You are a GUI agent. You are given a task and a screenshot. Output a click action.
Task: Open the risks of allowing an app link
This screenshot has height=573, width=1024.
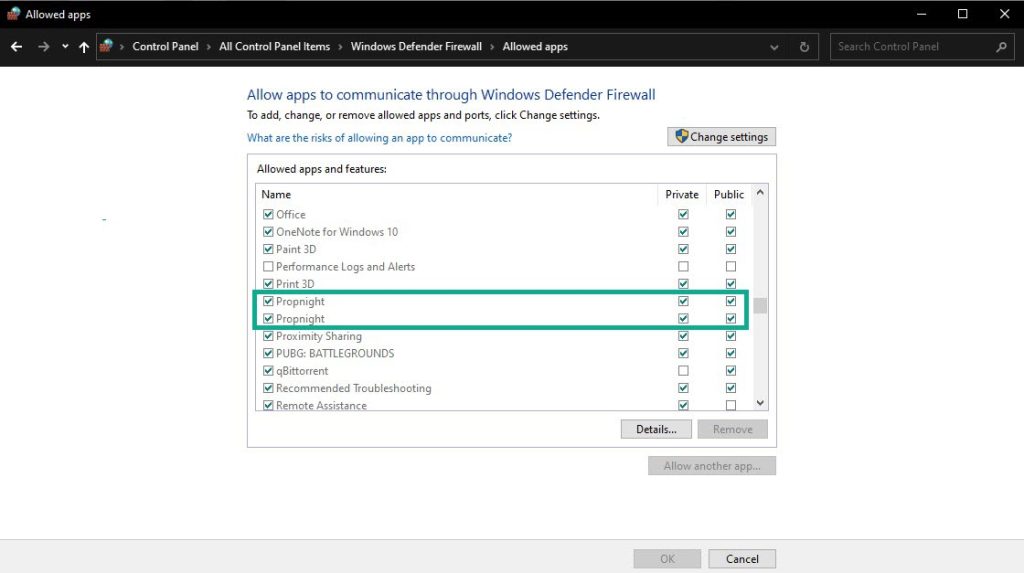point(379,138)
